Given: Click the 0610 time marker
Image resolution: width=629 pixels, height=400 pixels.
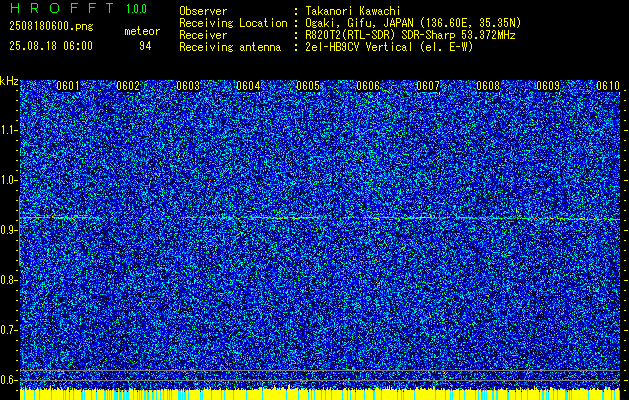Looking at the screenshot, I should pyautogui.click(x=608, y=86).
